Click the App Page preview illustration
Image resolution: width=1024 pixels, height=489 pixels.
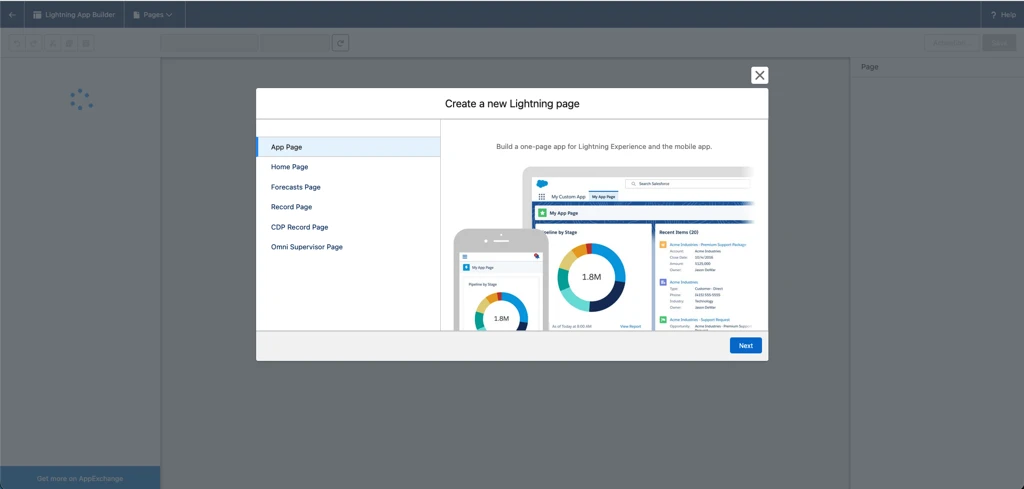coord(604,248)
